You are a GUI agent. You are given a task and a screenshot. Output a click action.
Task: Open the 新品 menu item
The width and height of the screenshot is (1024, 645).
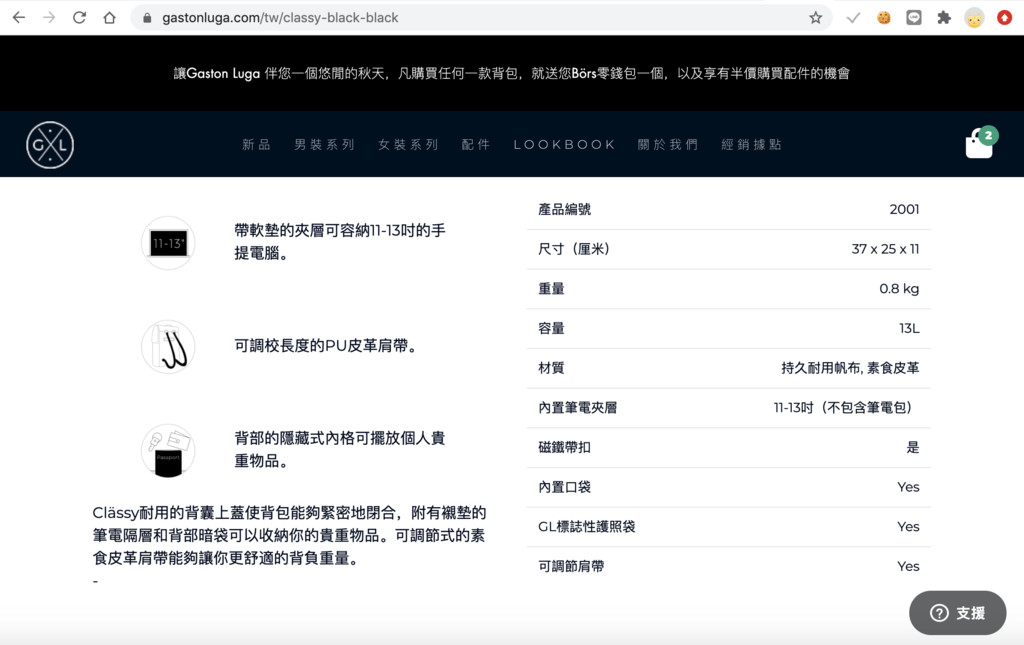point(256,144)
